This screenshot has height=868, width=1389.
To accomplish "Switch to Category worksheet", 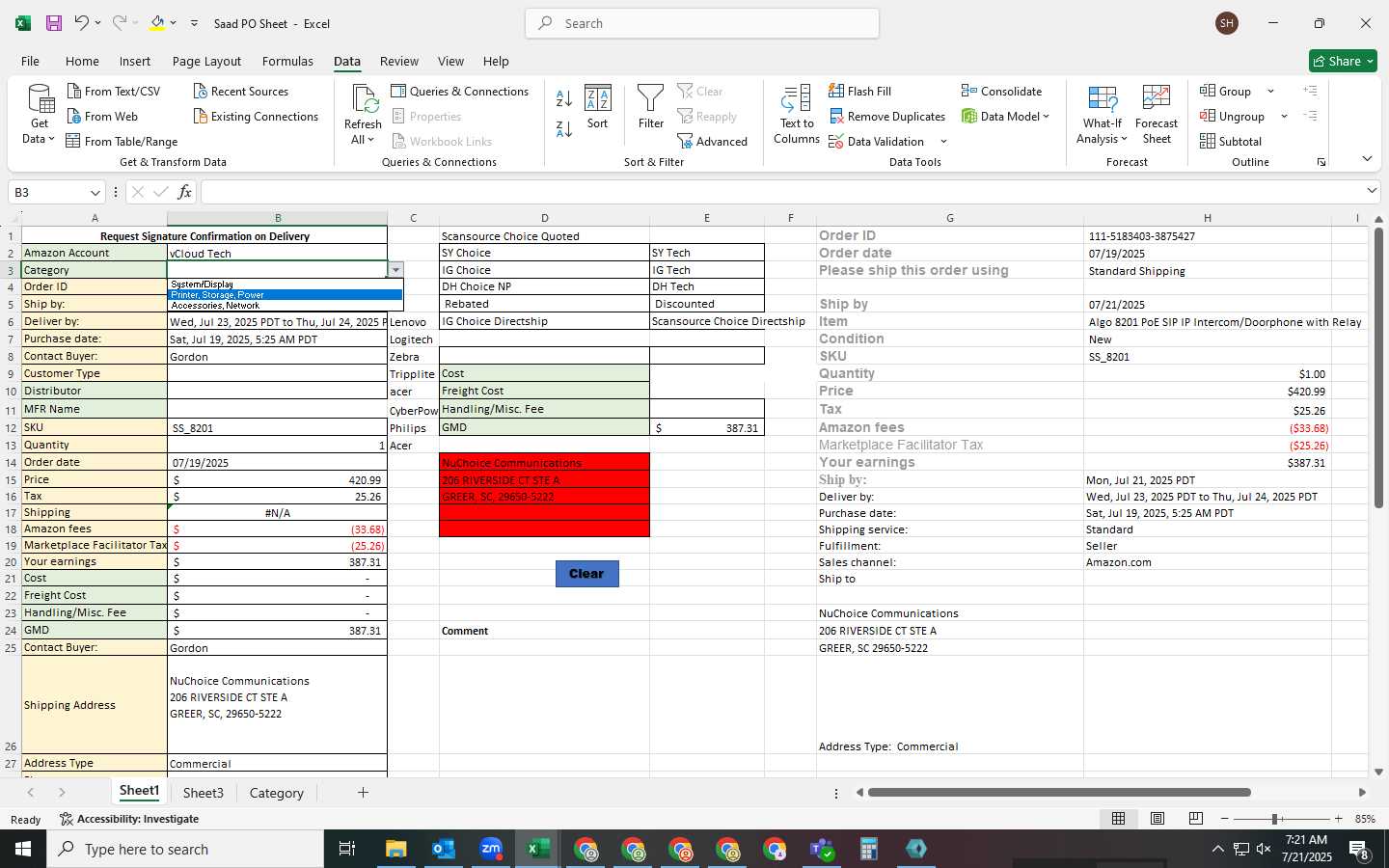I will tap(277, 793).
